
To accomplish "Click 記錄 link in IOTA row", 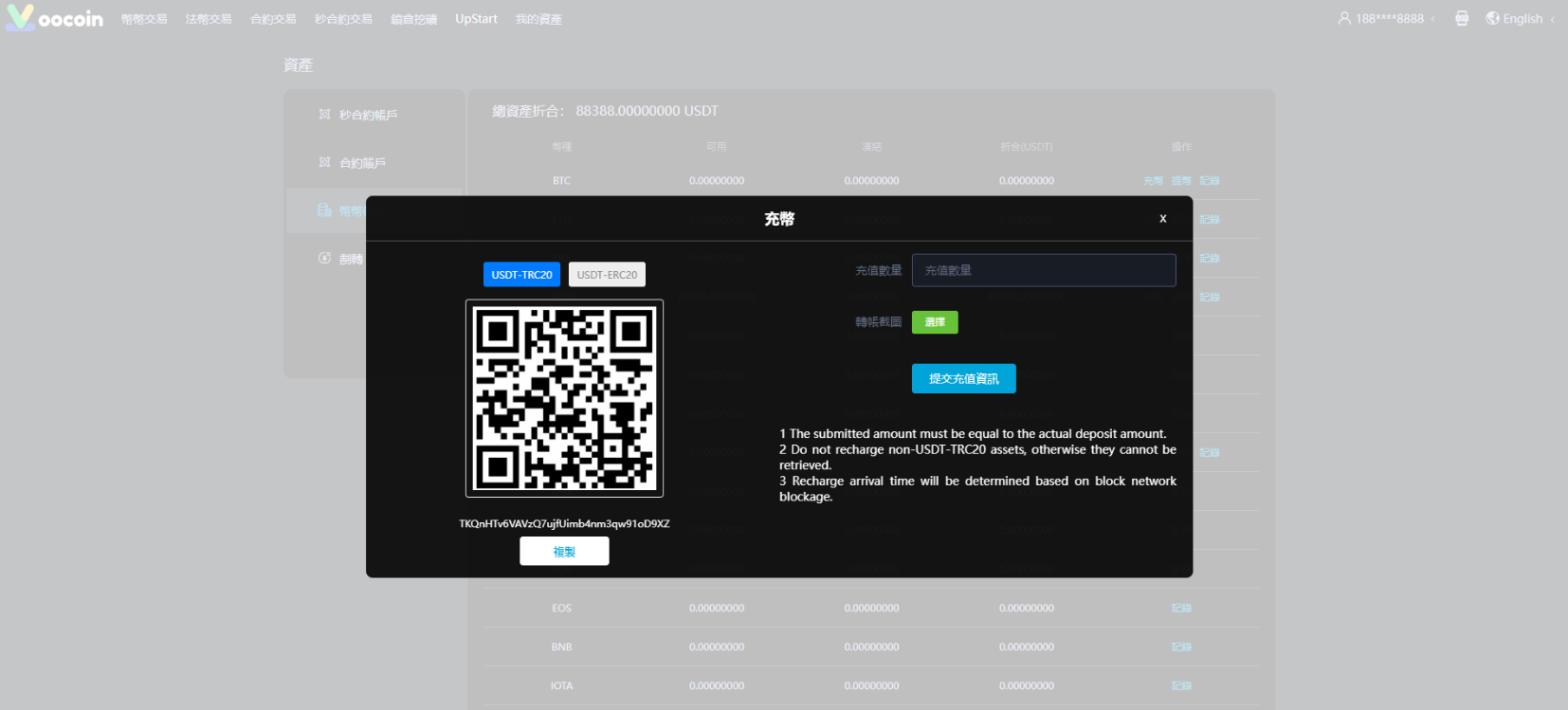I will (1181, 686).
